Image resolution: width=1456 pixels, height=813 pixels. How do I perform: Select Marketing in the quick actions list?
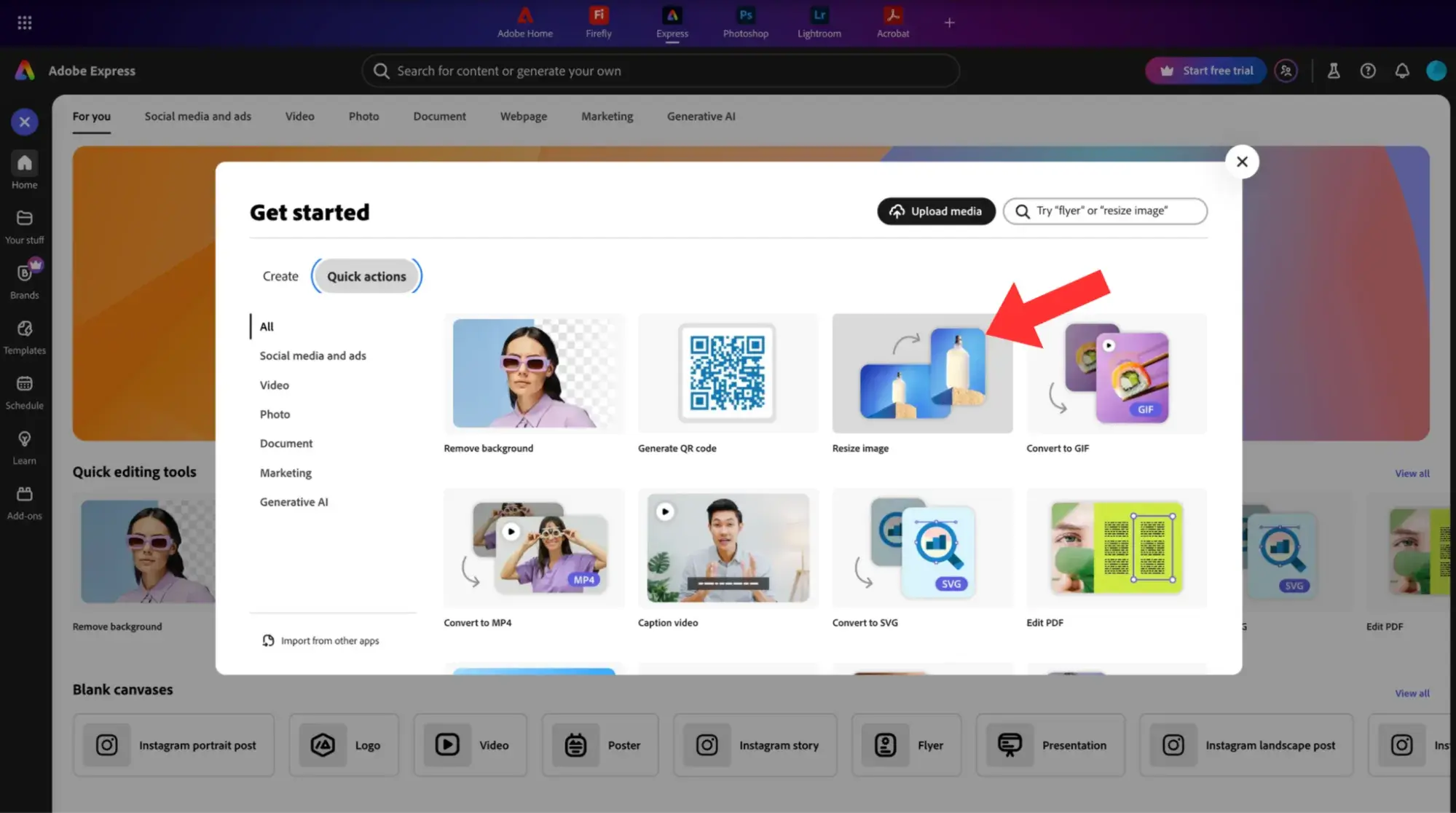click(286, 472)
